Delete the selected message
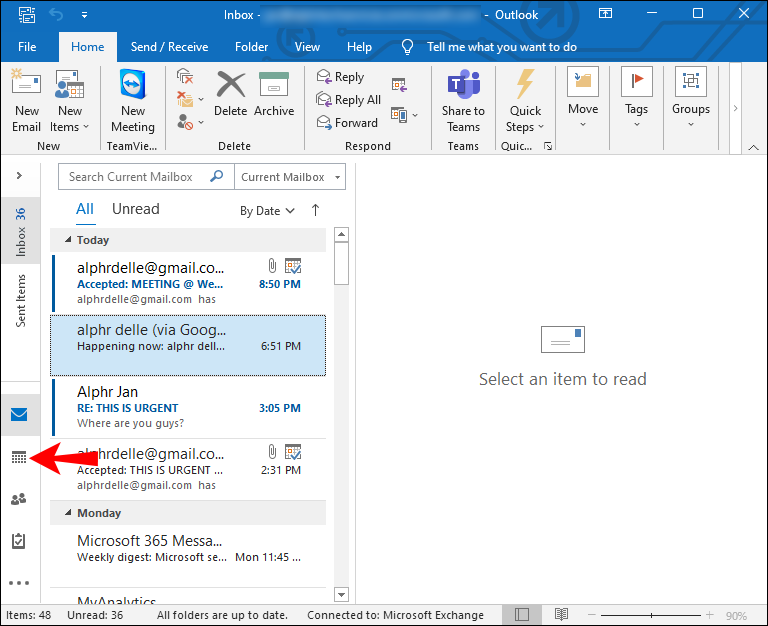768x626 pixels. 231,94
